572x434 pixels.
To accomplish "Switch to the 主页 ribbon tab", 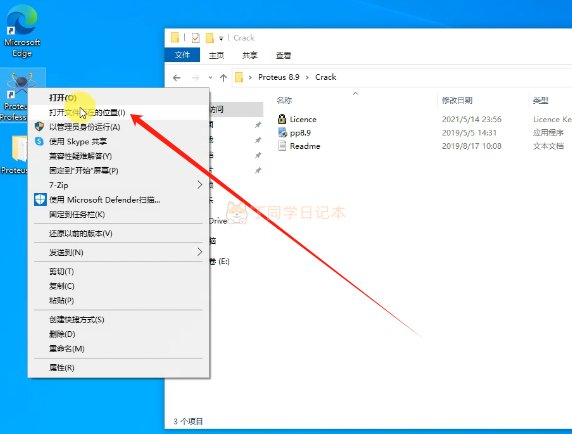I will pyautogui.click(x=216, y=55).
